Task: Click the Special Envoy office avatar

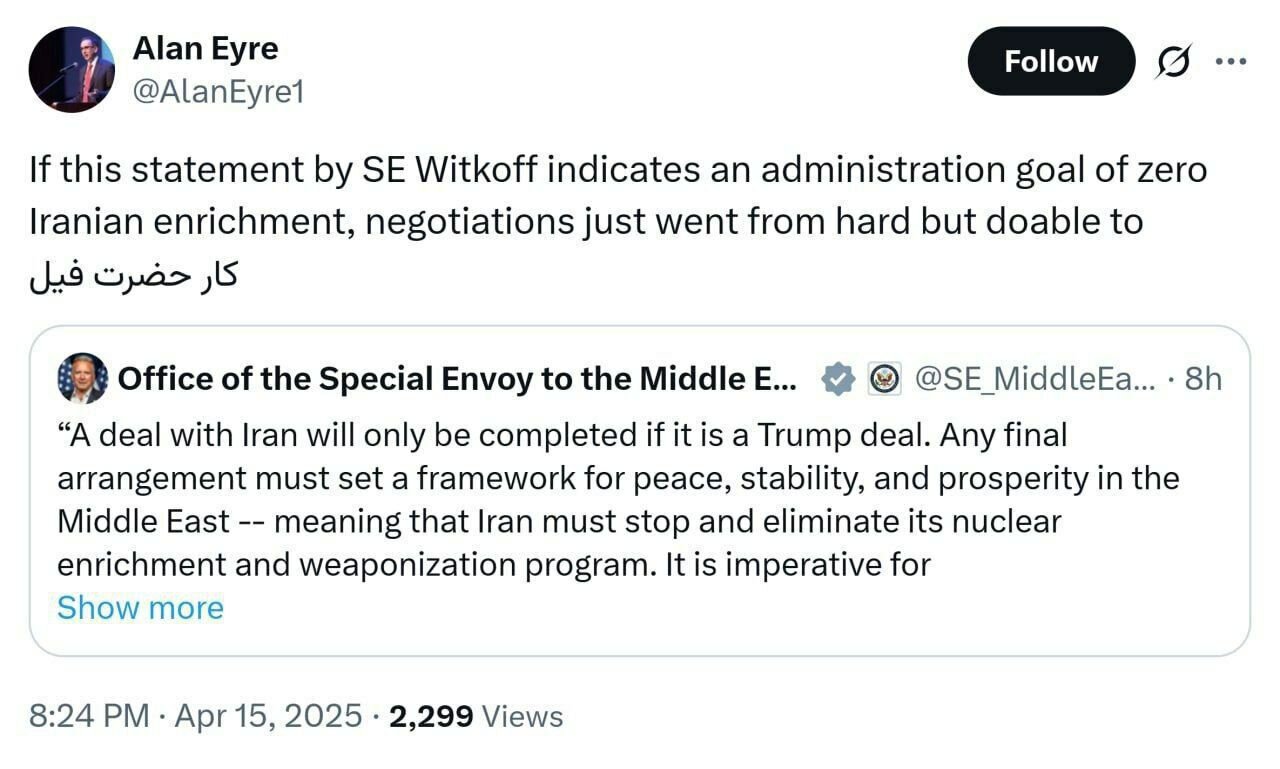Action: tap(82, 378)
